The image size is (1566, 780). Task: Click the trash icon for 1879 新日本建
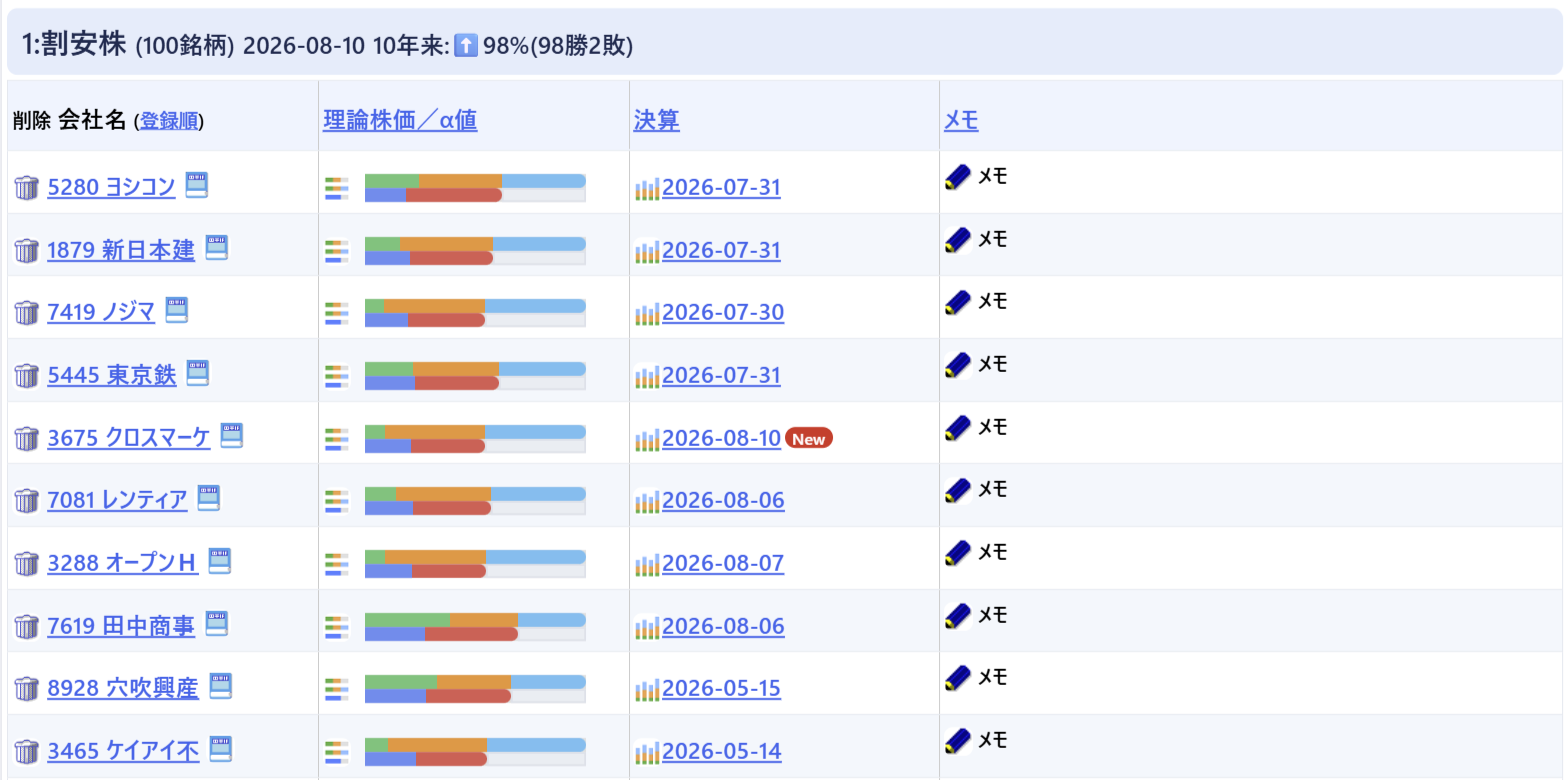26,250
